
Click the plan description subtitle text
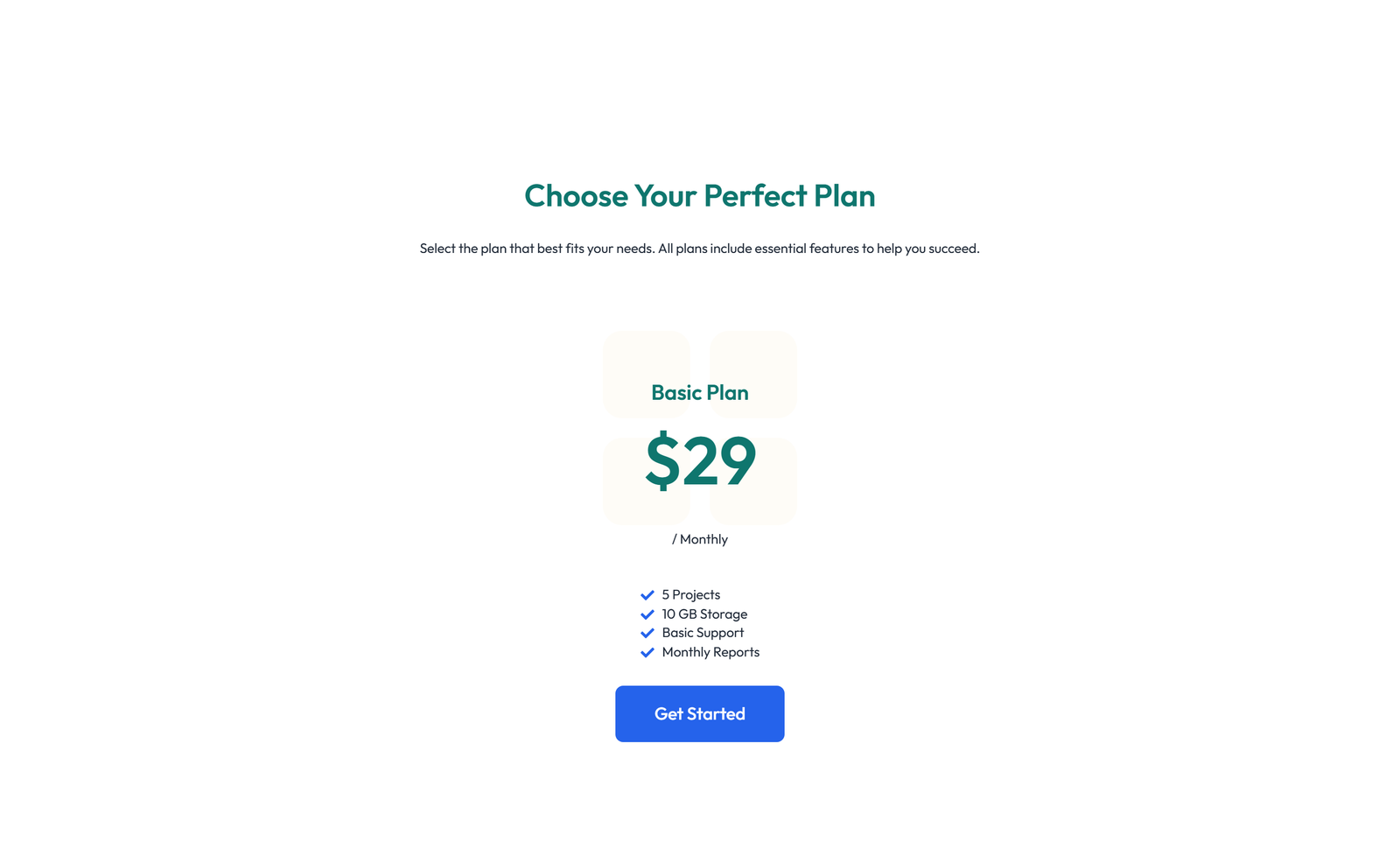click(x=700, y=249)
